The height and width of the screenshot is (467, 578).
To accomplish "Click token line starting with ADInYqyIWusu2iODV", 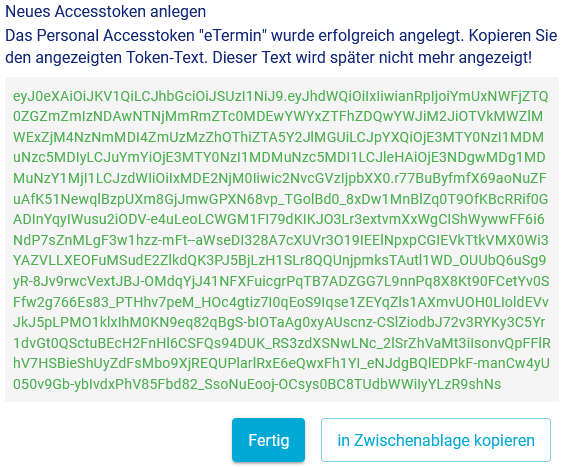I will 279,220.
